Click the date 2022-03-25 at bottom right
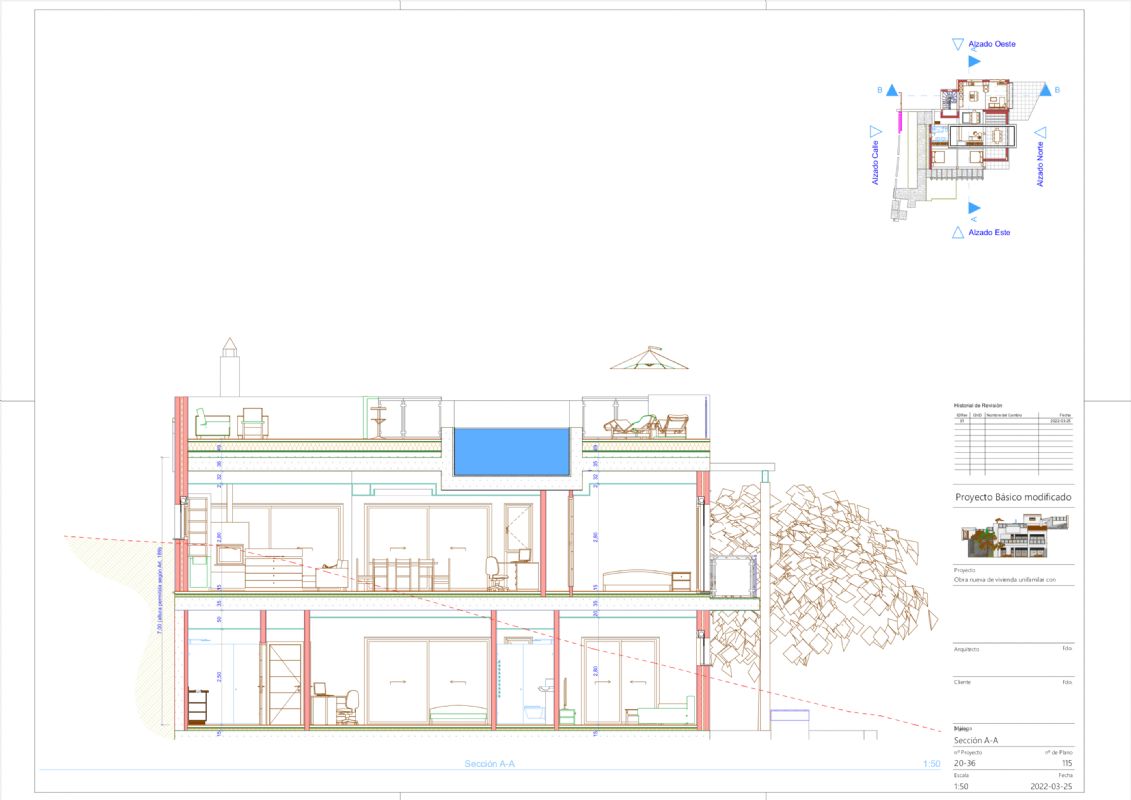Viewport: 1131px width, 800px height. point(1054,786)
